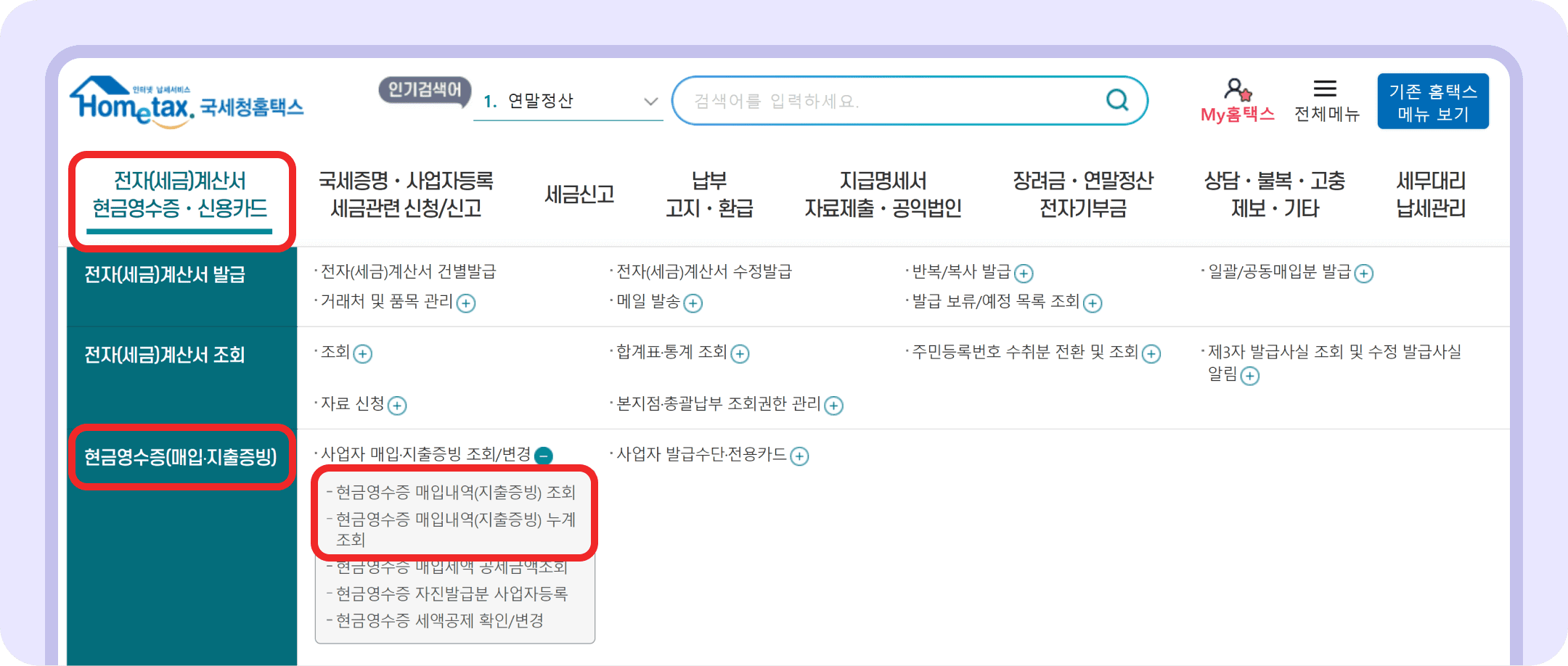Click the Hometax 국세청홈택스 logo
This screenshot has width=1568, height=666.
pyautogui.click(x=185, y=102)
